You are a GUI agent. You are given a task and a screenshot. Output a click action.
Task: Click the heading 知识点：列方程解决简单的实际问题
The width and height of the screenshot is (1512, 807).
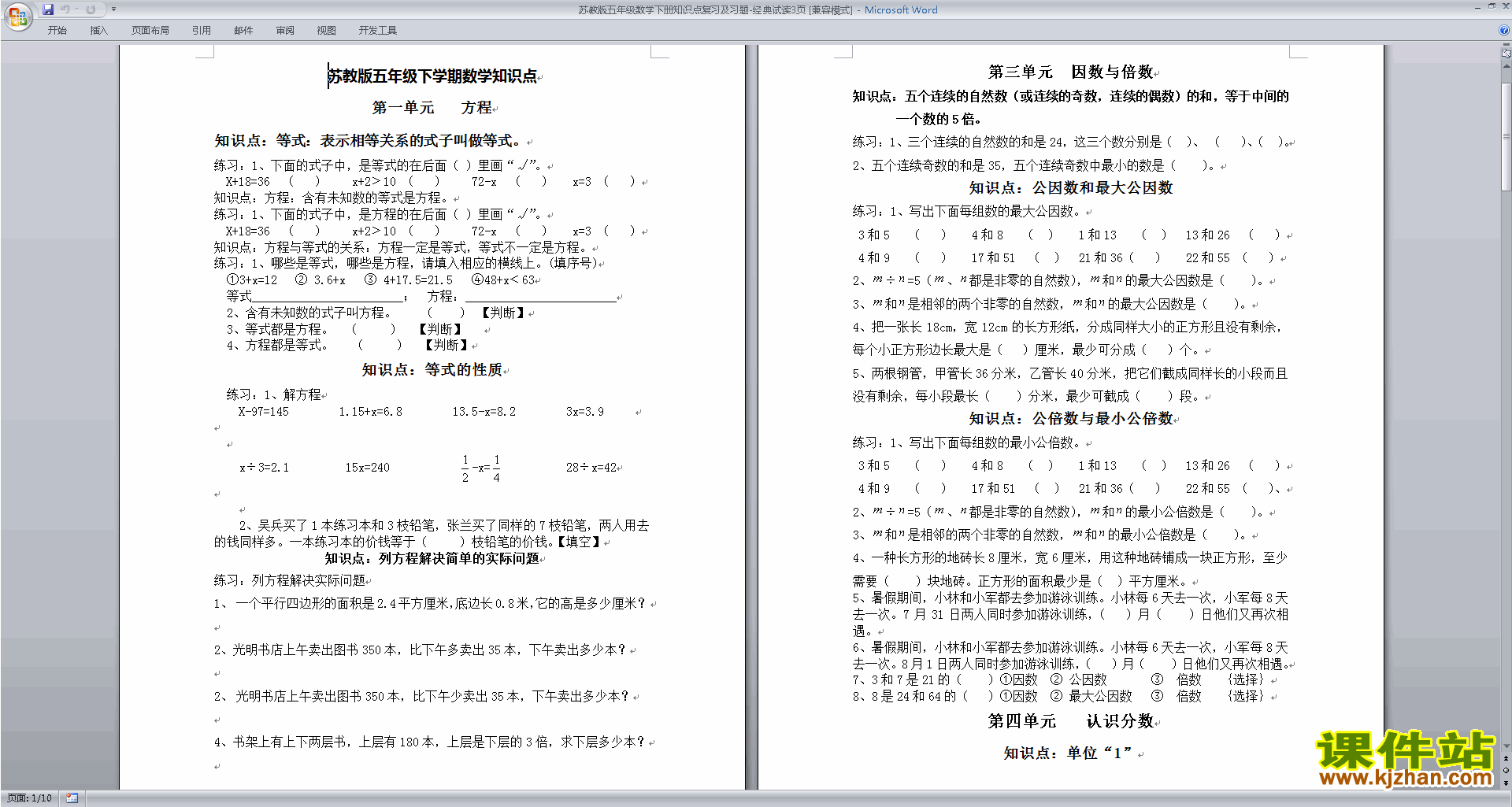432,558
